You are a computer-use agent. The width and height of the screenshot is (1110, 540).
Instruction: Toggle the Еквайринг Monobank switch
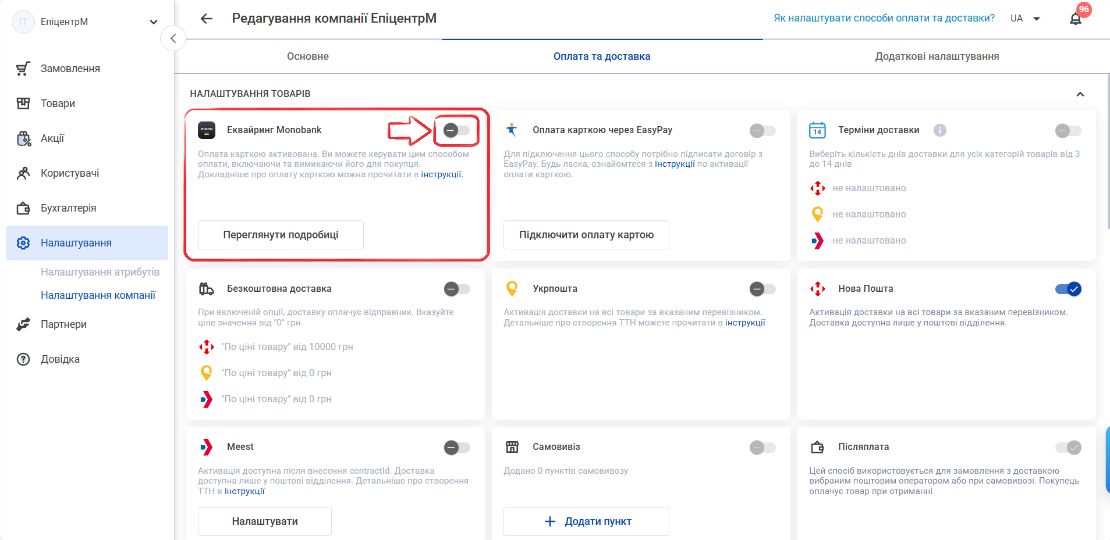click(457, 130)
